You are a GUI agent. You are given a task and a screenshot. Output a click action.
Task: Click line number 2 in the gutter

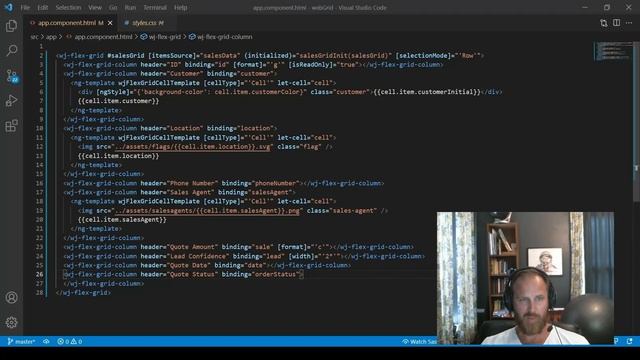point(41,56)
